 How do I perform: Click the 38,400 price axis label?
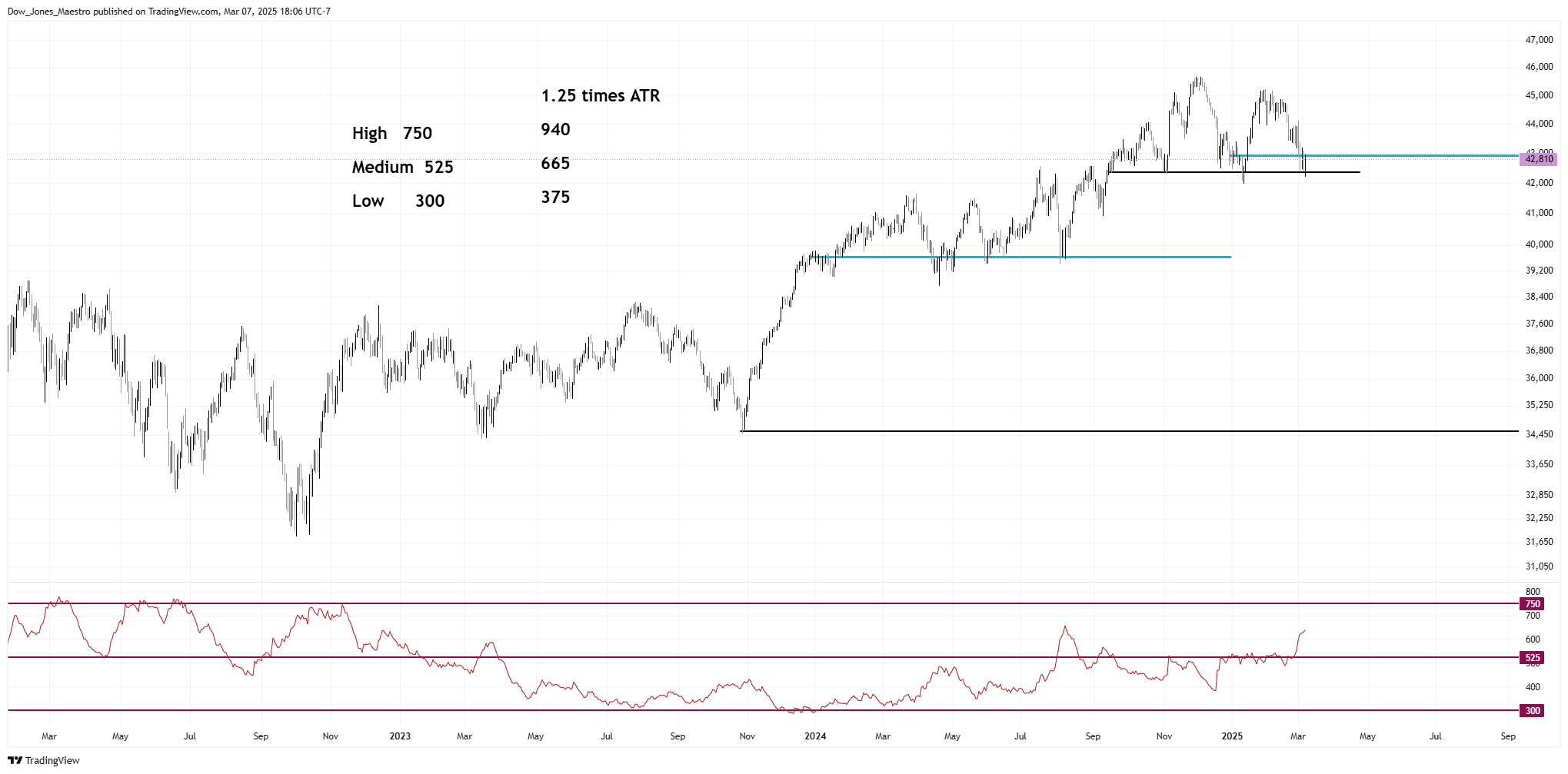[1539, 297]
